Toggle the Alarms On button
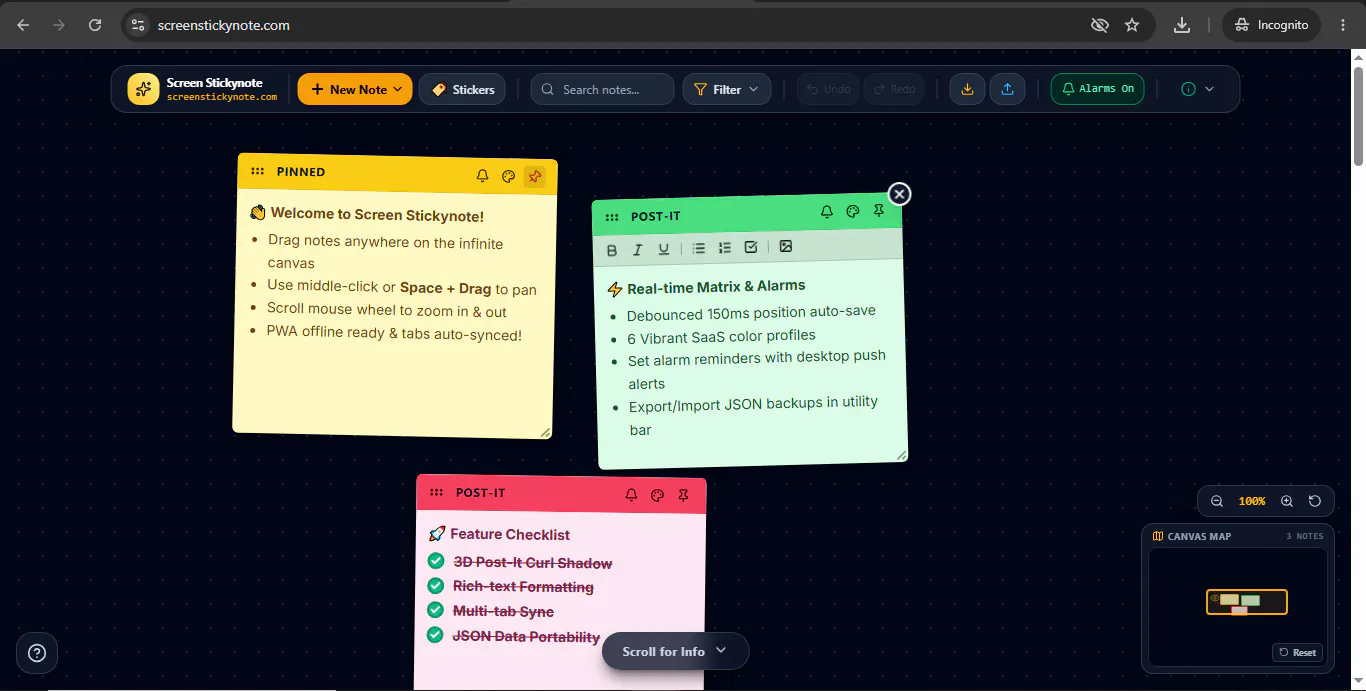1366x691 pixels. (1097, 89)
